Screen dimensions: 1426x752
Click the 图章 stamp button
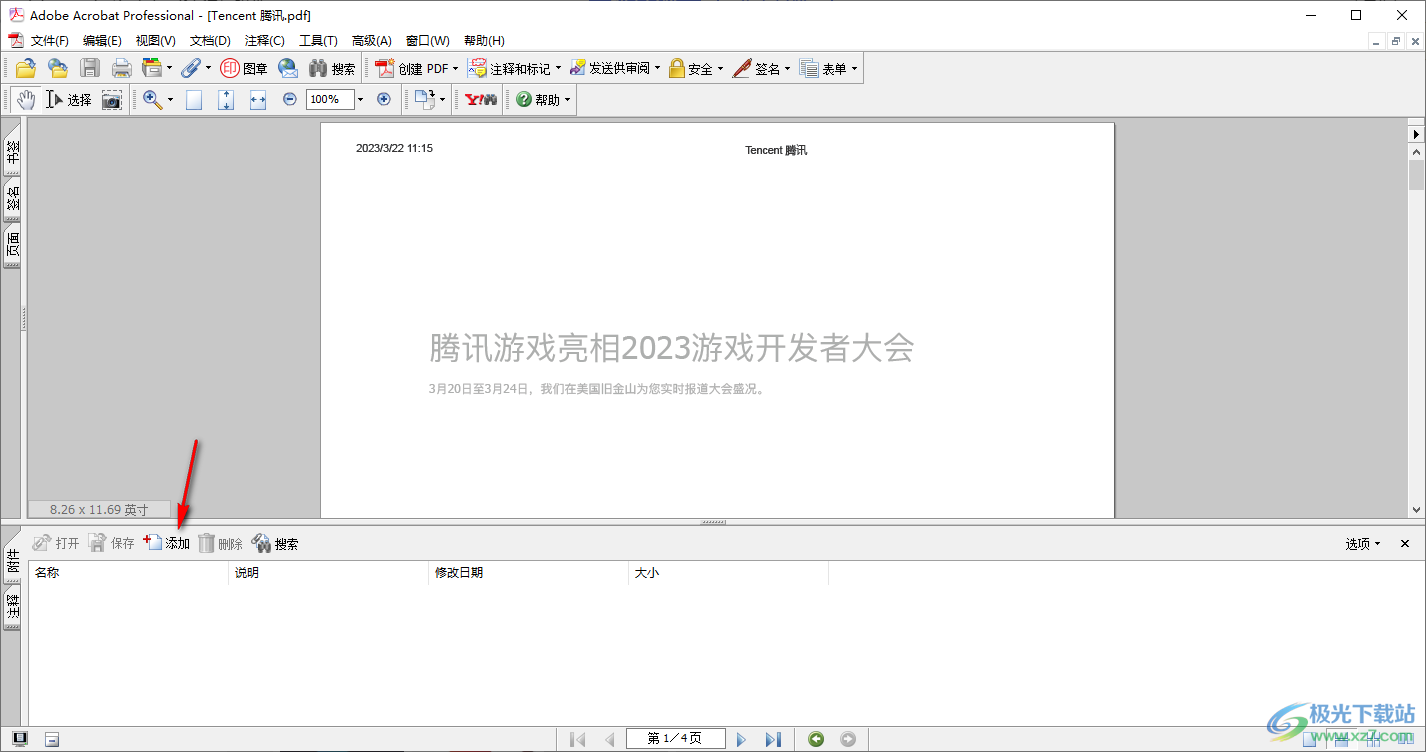coord(244,68)
